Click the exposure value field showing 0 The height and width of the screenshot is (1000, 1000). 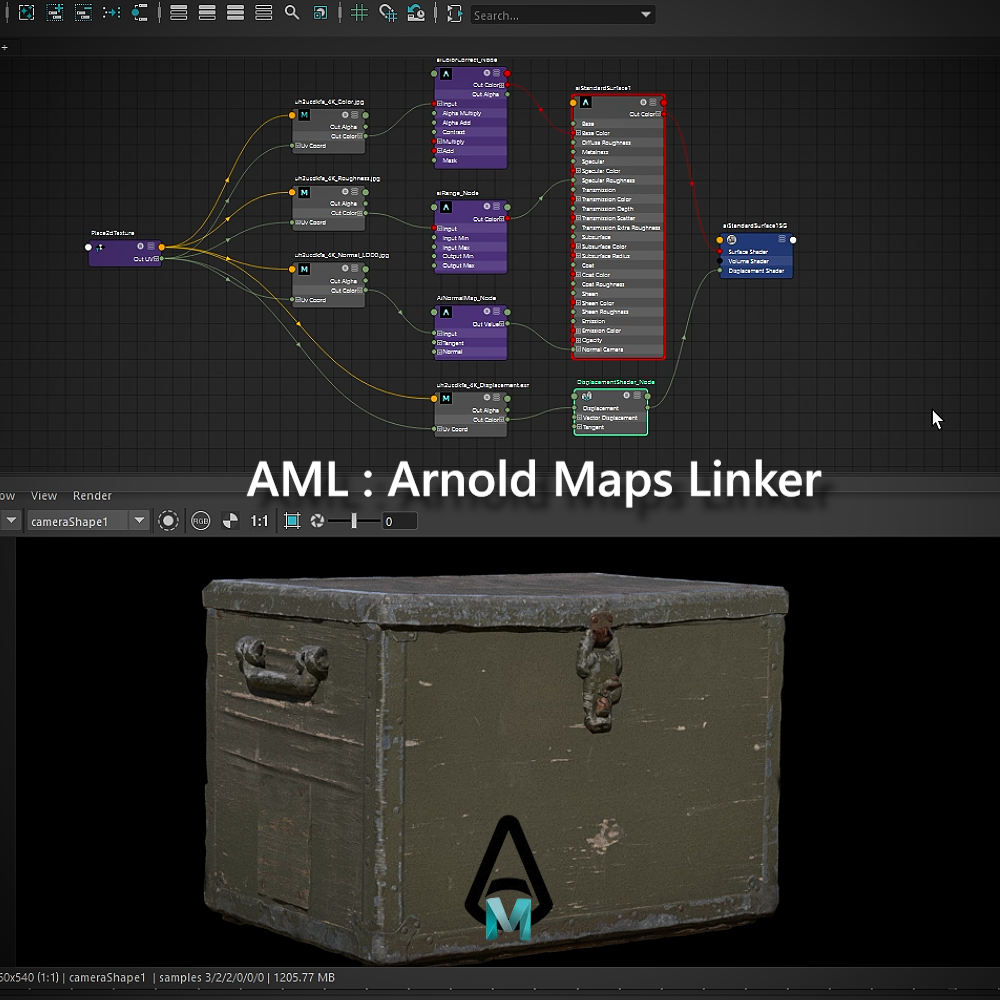point(399,521)
